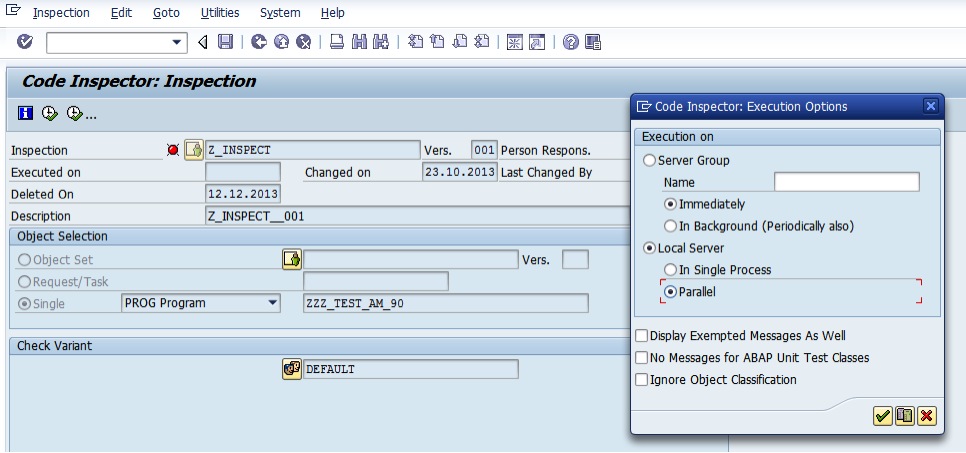Expand the PROG Program object type dropdown

click(273, 303)
